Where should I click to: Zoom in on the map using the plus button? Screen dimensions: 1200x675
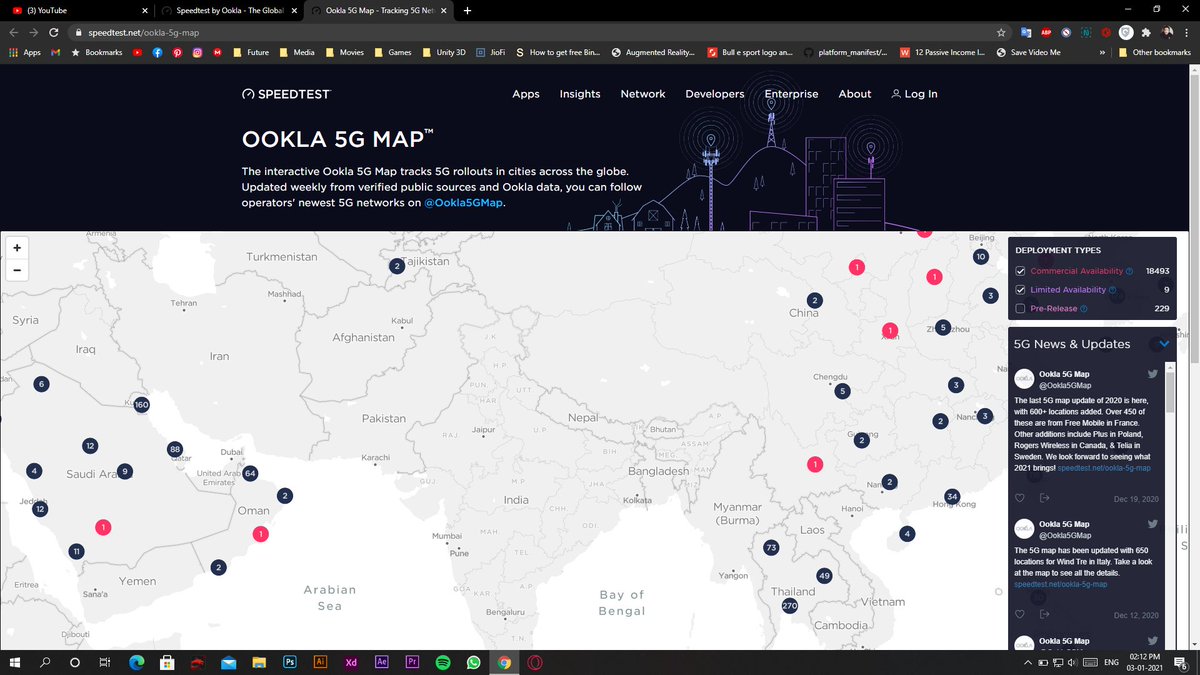16,247
